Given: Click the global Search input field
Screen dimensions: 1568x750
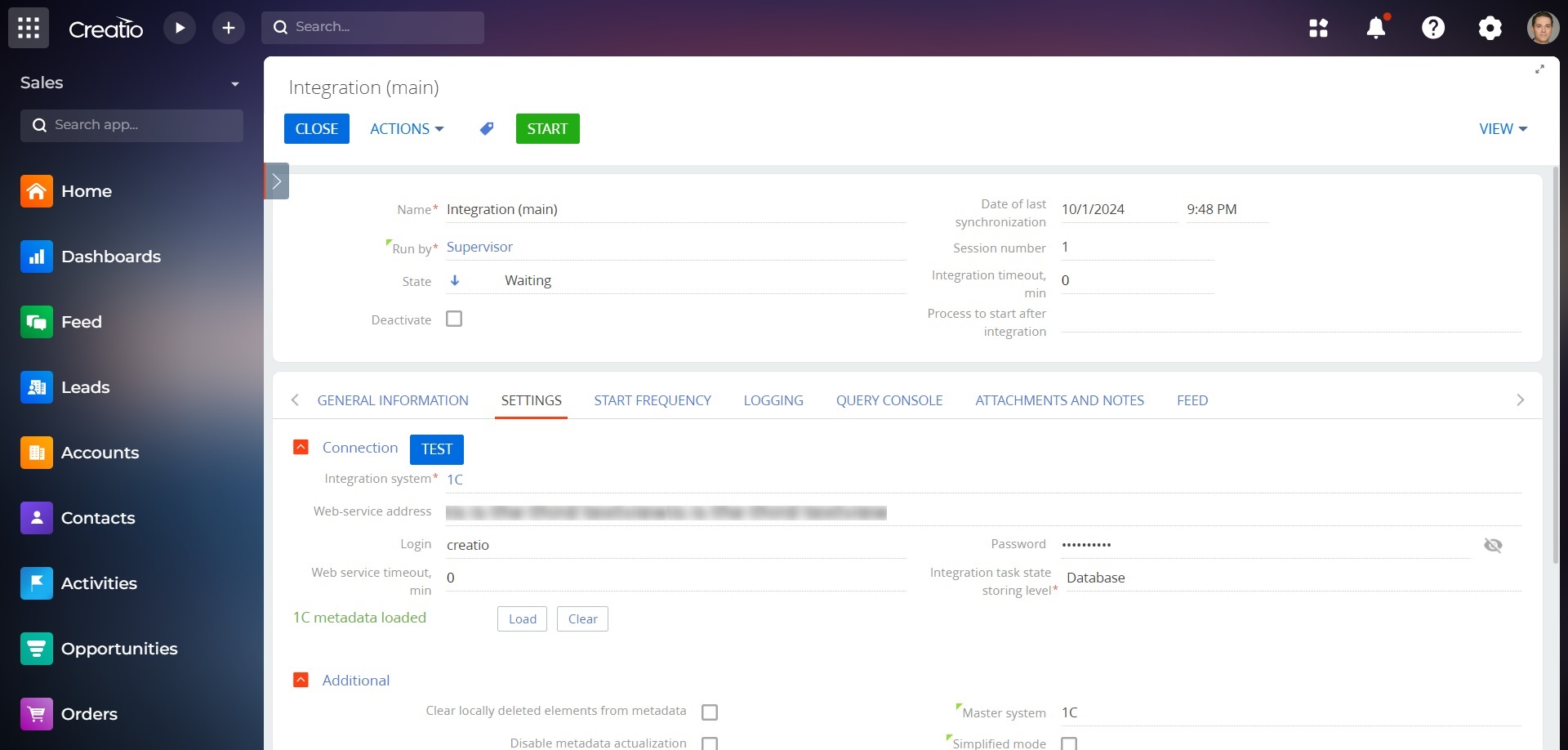Looking at the screenshot, I should [x=372, y=27].
